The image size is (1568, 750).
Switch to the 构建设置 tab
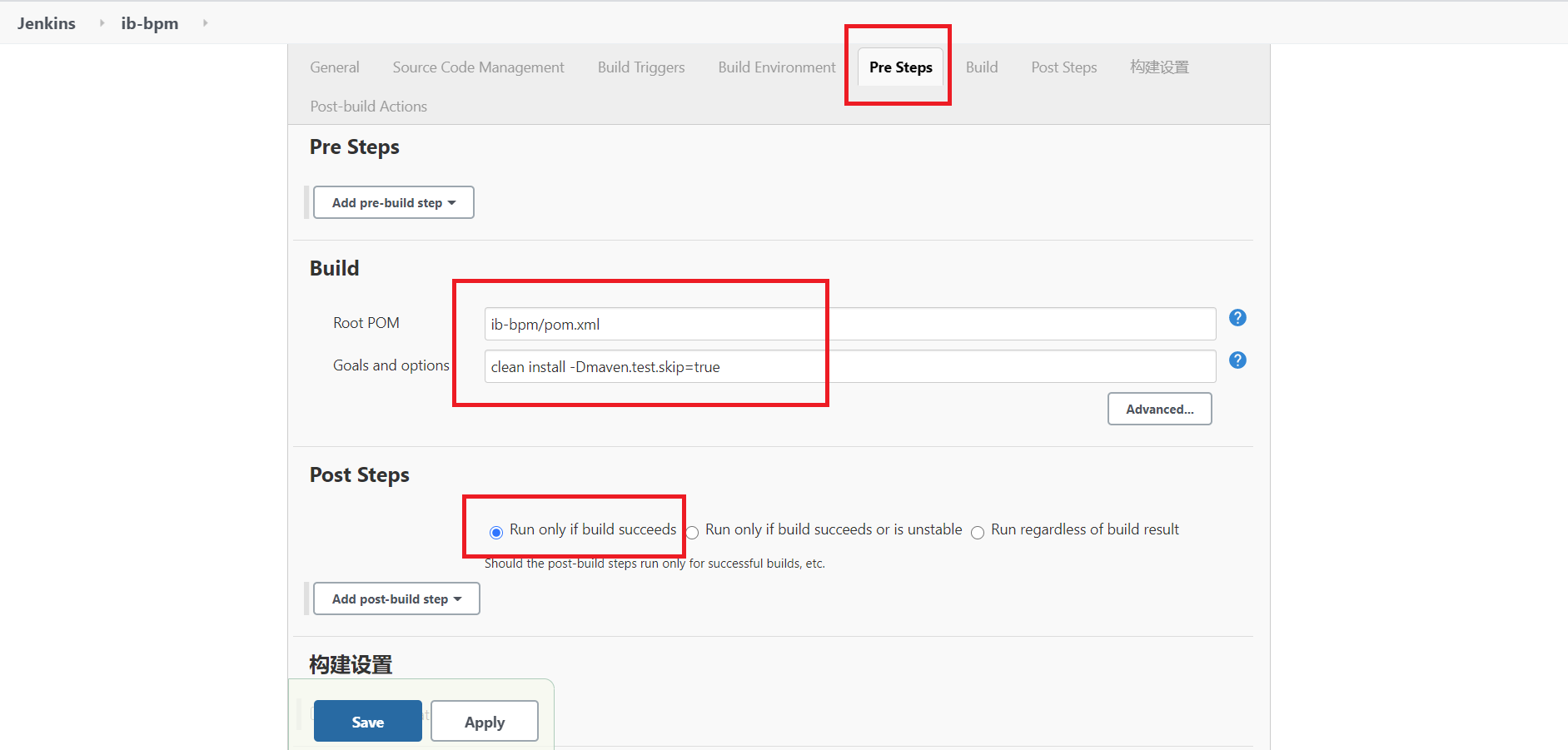[1159, 67]
